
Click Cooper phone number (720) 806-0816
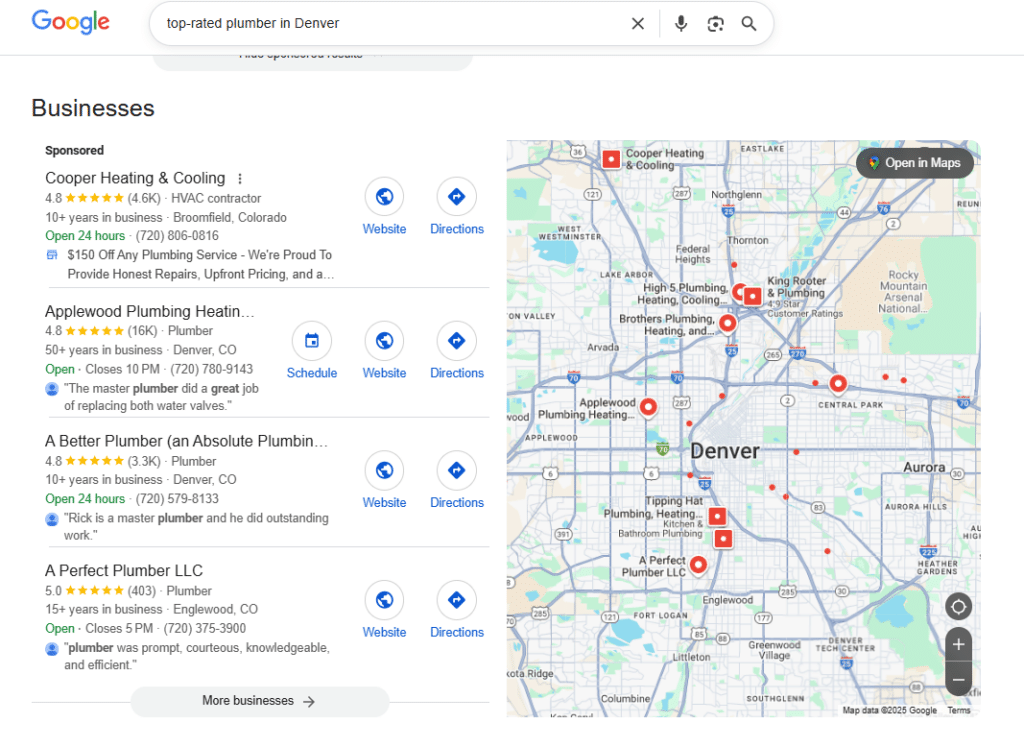pos(177,236)
